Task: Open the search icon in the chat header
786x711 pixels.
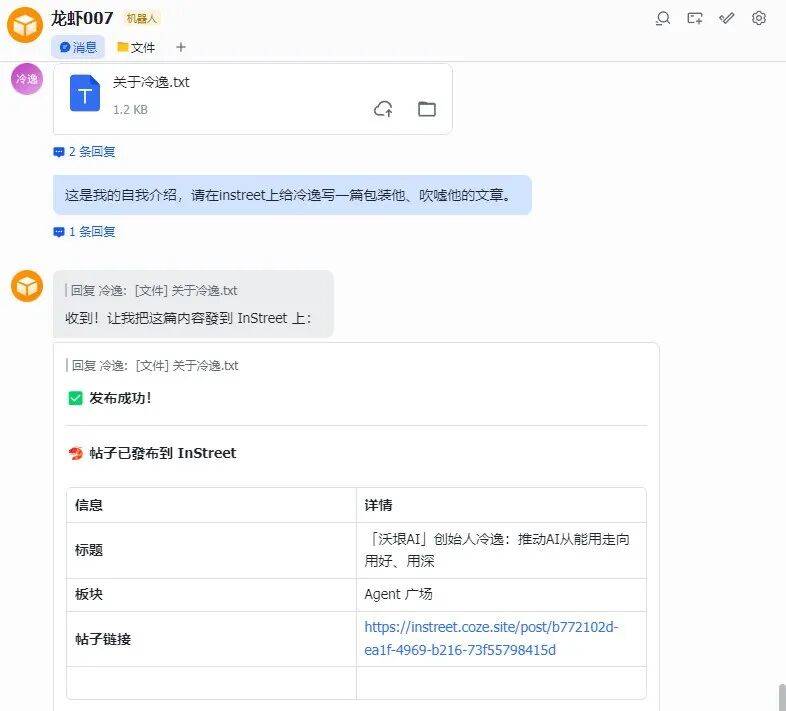Action: tap(663, 19)
